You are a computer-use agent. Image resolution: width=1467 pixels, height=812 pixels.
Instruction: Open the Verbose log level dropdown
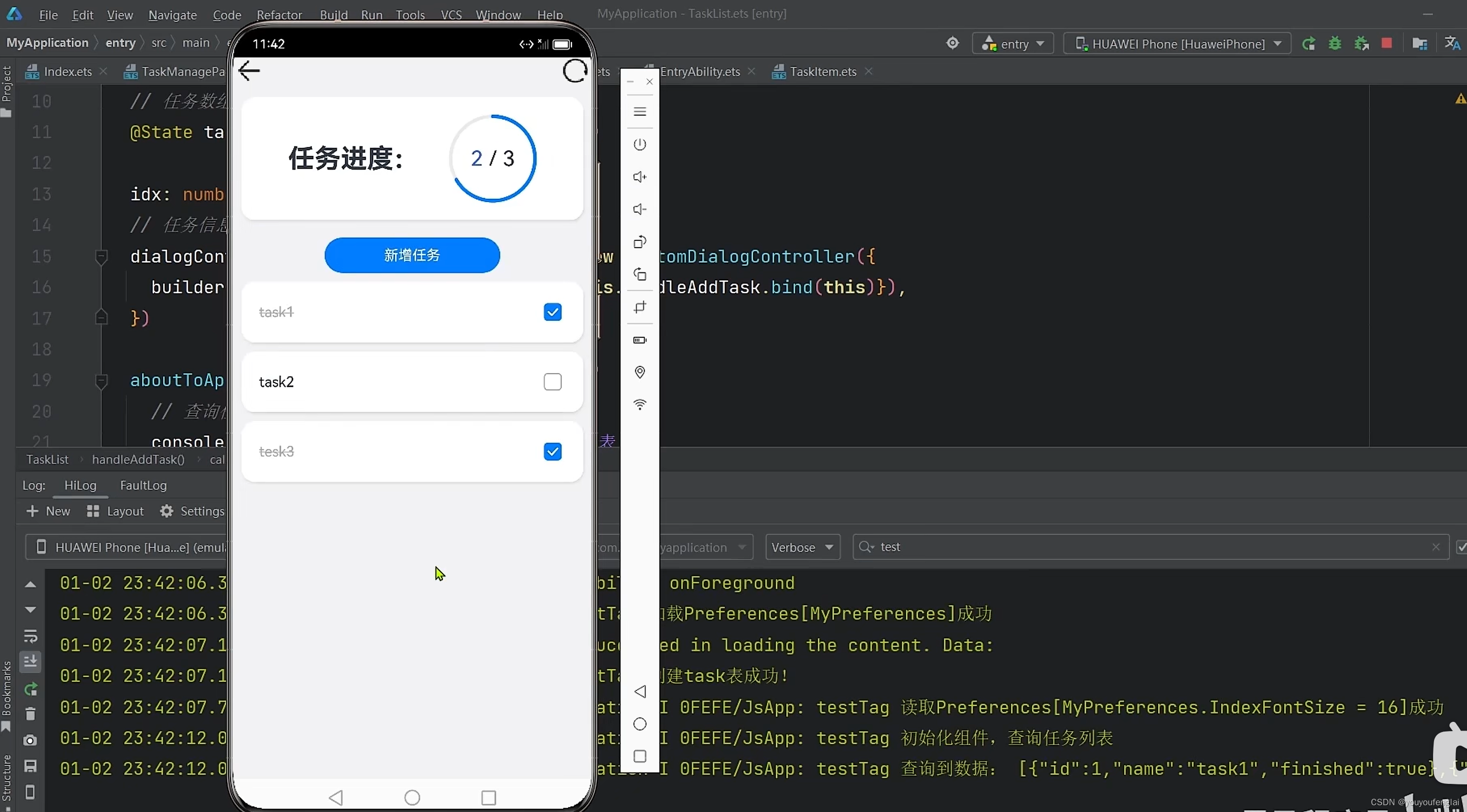(x=803, y=547)
